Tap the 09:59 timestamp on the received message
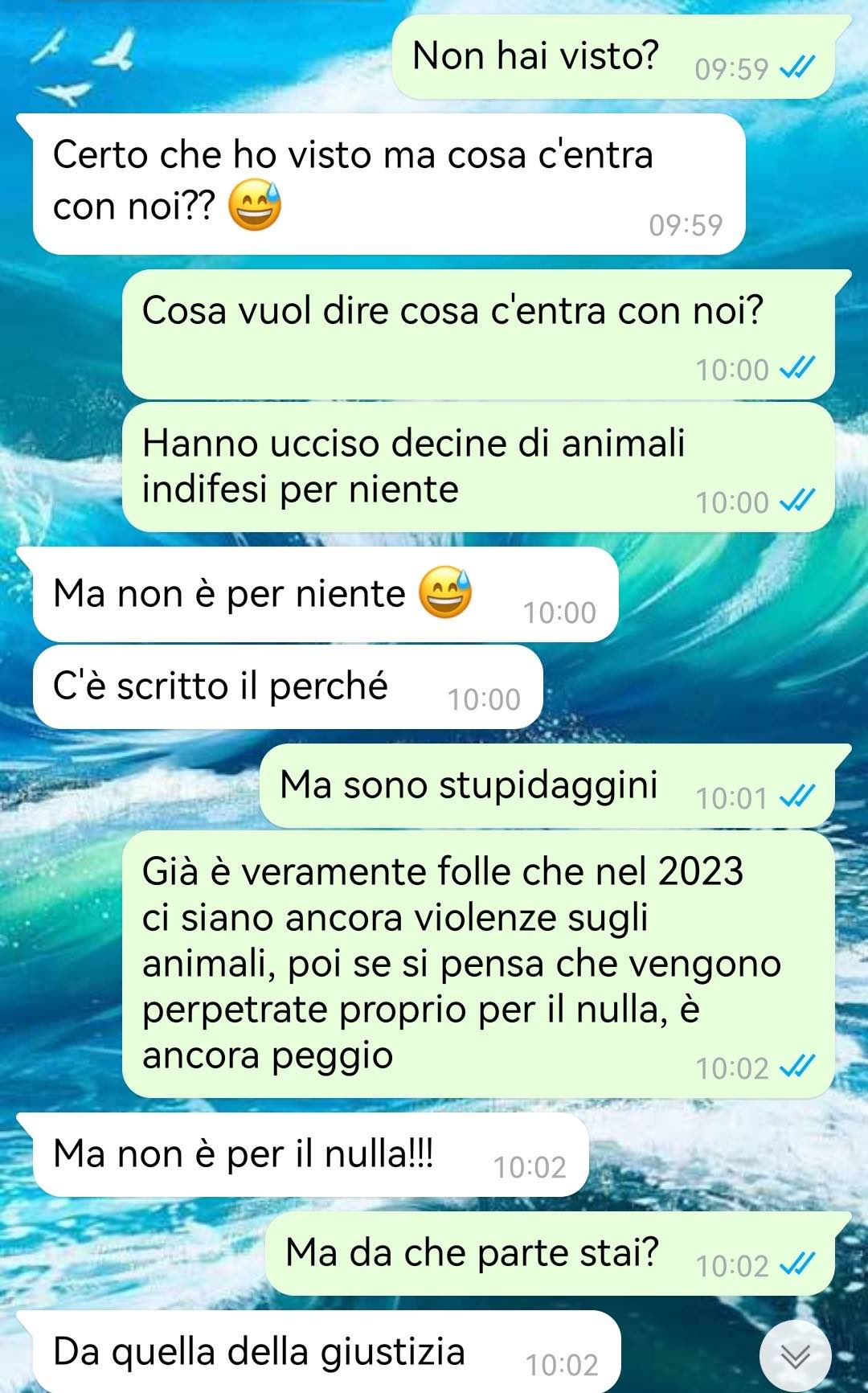Screen dimensions: 868x1393 [x=686, y=225]
